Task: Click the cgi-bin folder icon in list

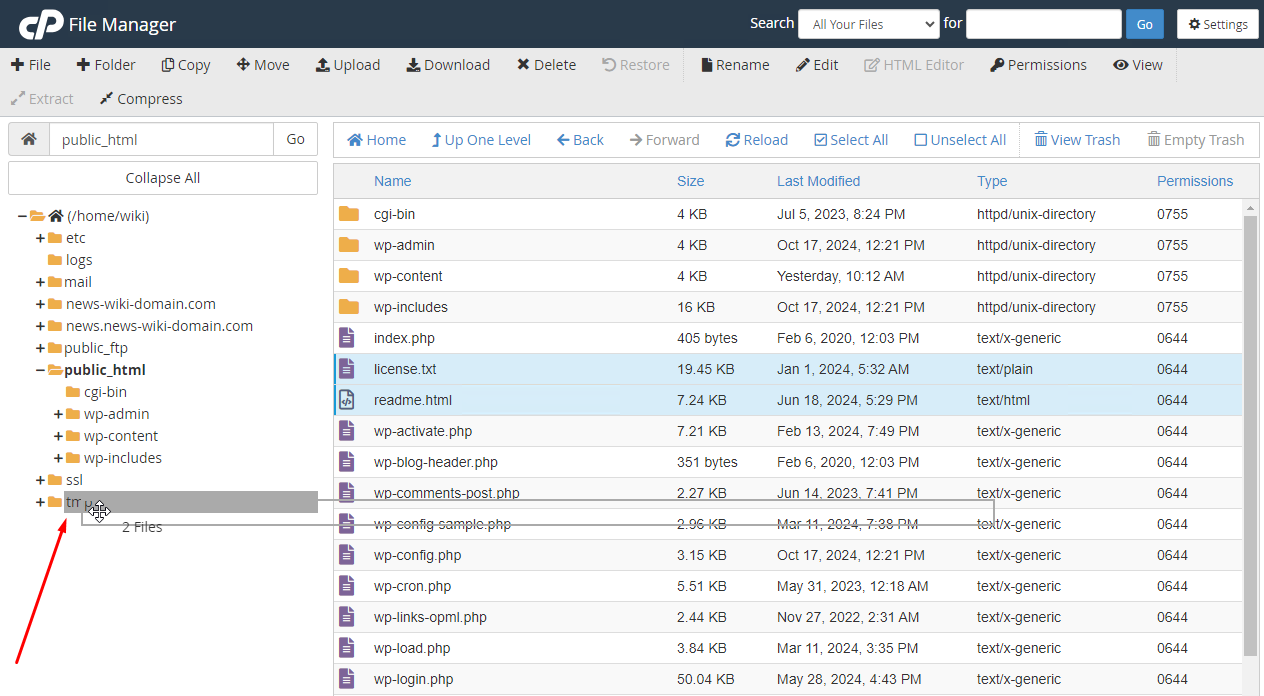Action: 348,214
